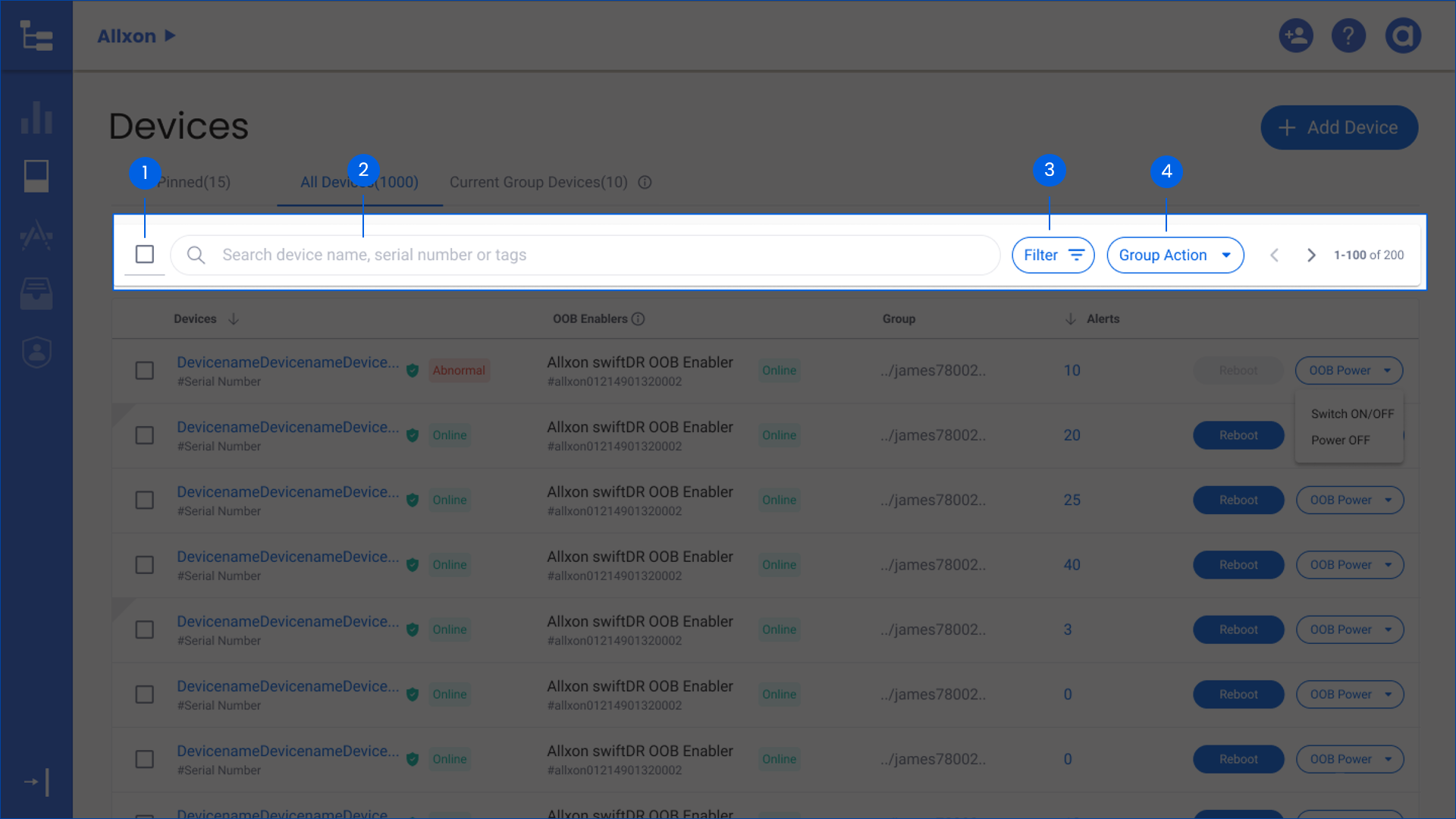Click the Allxon account avatar icon
Screen dimensions: 1456x819
pos(1403,36)
